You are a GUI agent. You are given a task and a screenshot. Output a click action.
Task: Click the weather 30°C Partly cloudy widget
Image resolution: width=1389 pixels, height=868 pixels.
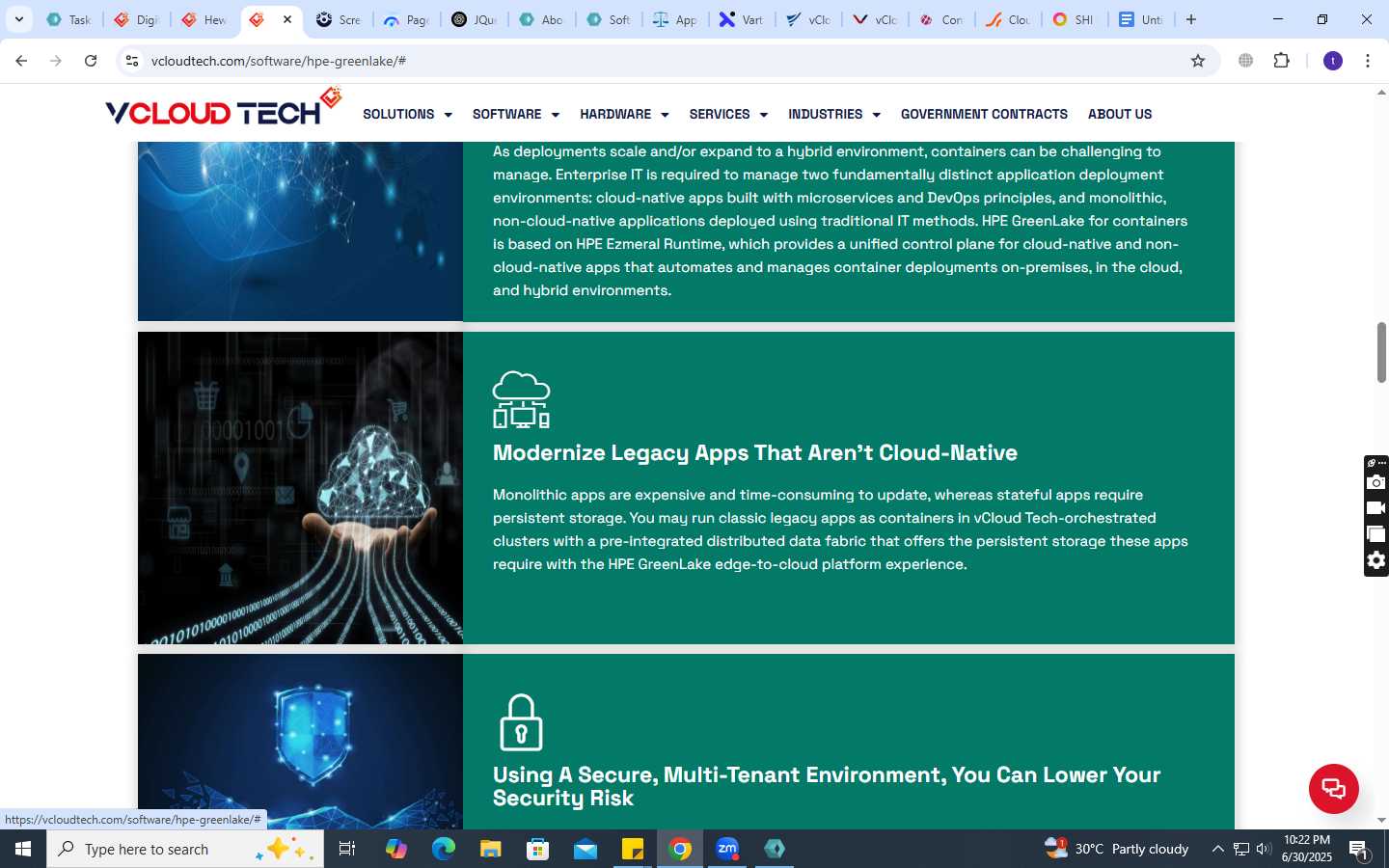click(1117, 849)
